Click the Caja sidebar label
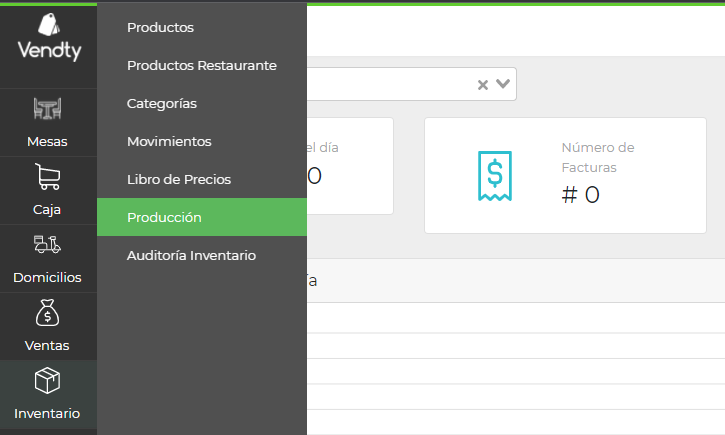The width and height of the screenshot is (725, 435). (x=47, y=209)
